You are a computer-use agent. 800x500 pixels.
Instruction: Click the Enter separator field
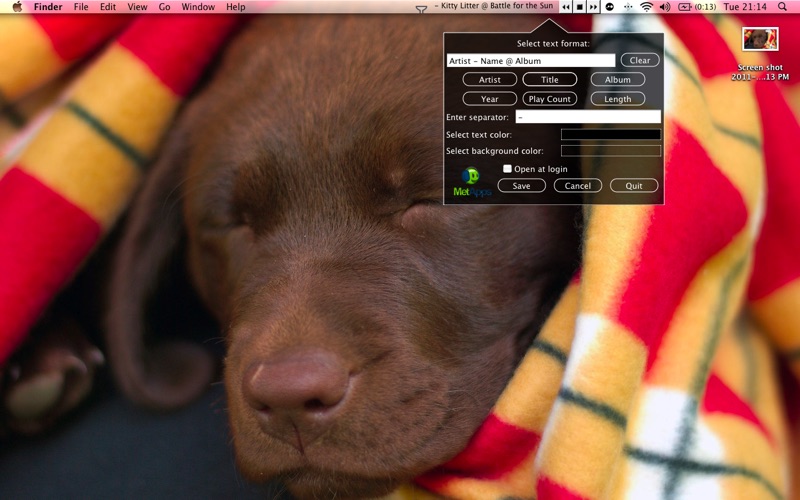click(588, 117)
